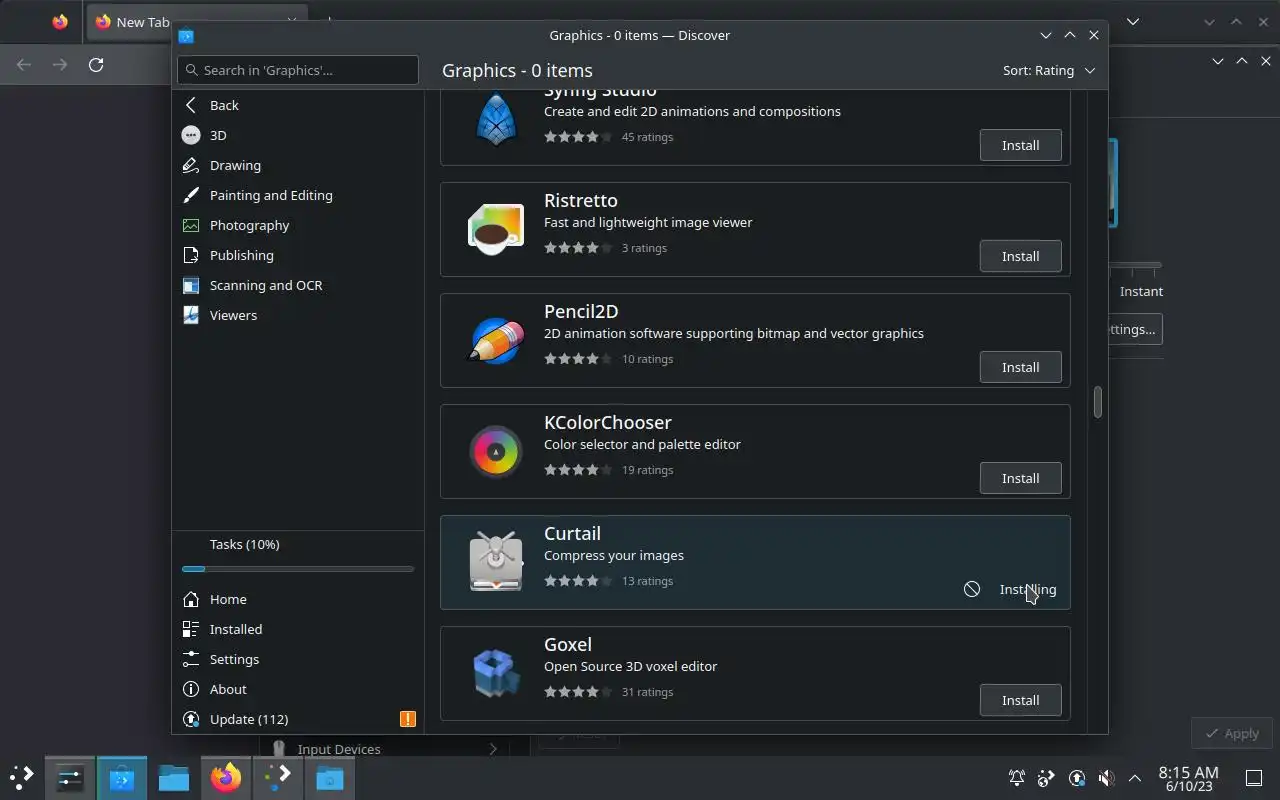The image size is (1280, 800).
Task: Open the Pencil2D title
Action: tap(581, 311)
